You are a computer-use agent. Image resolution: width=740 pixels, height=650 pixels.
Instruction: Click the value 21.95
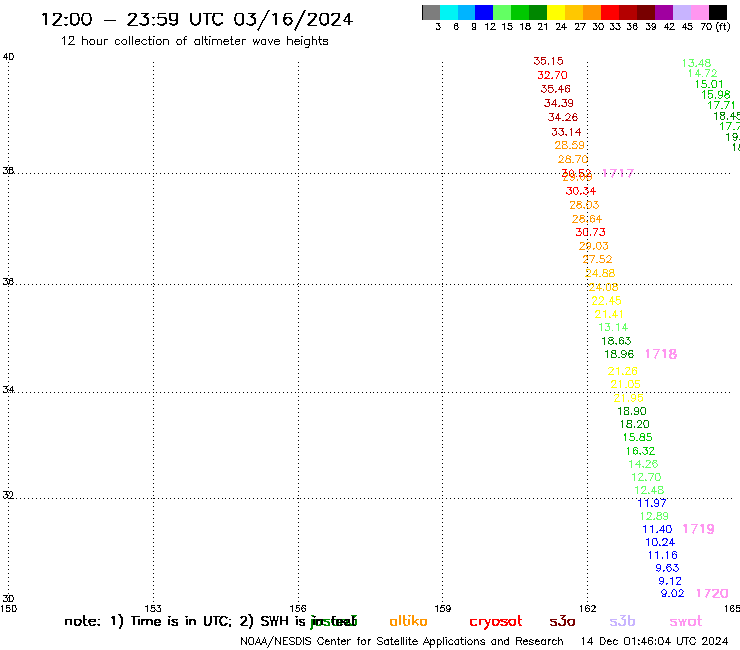click(x=629, y=398)
